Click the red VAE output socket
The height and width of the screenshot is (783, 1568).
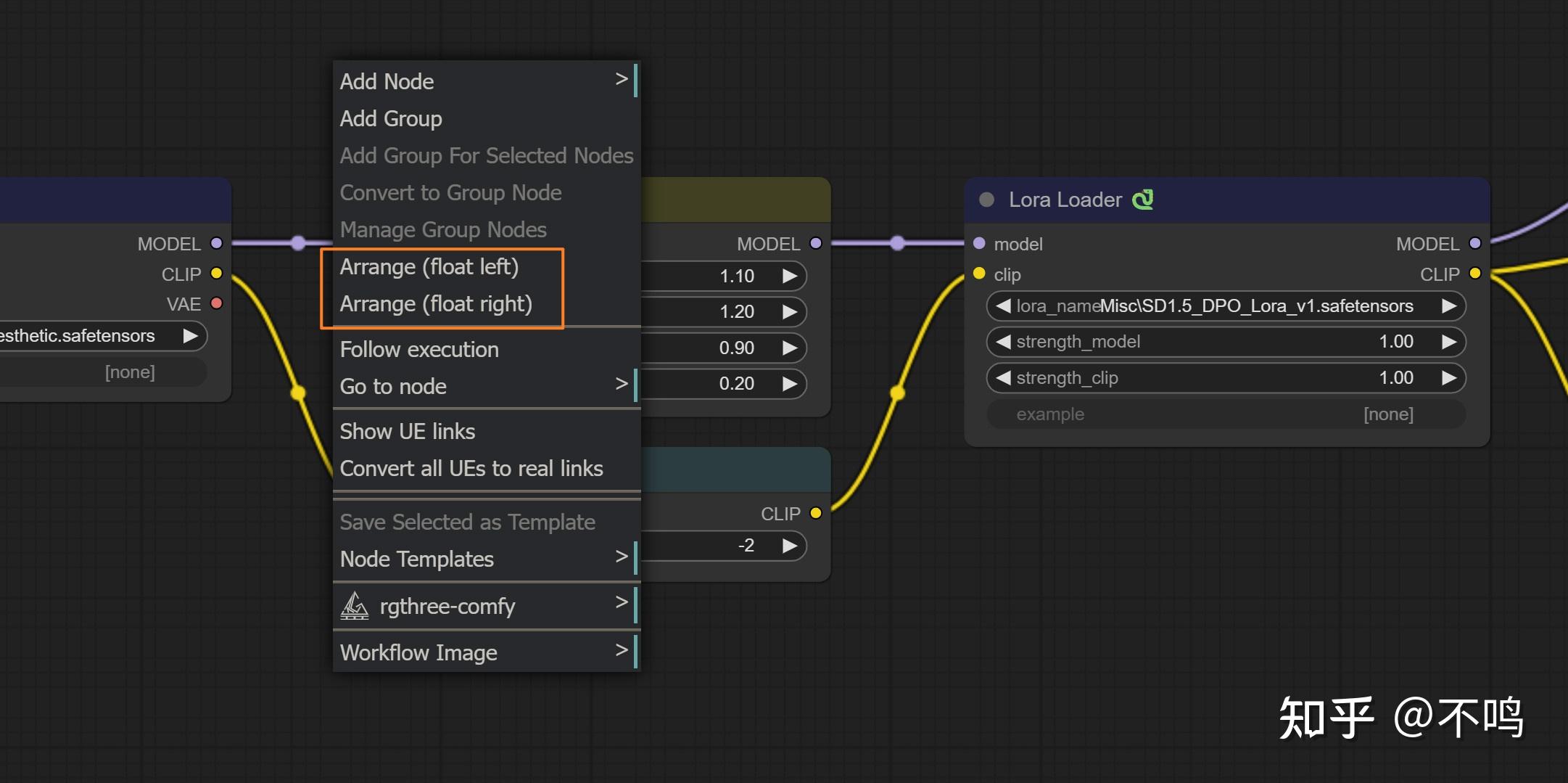(216, 303)
